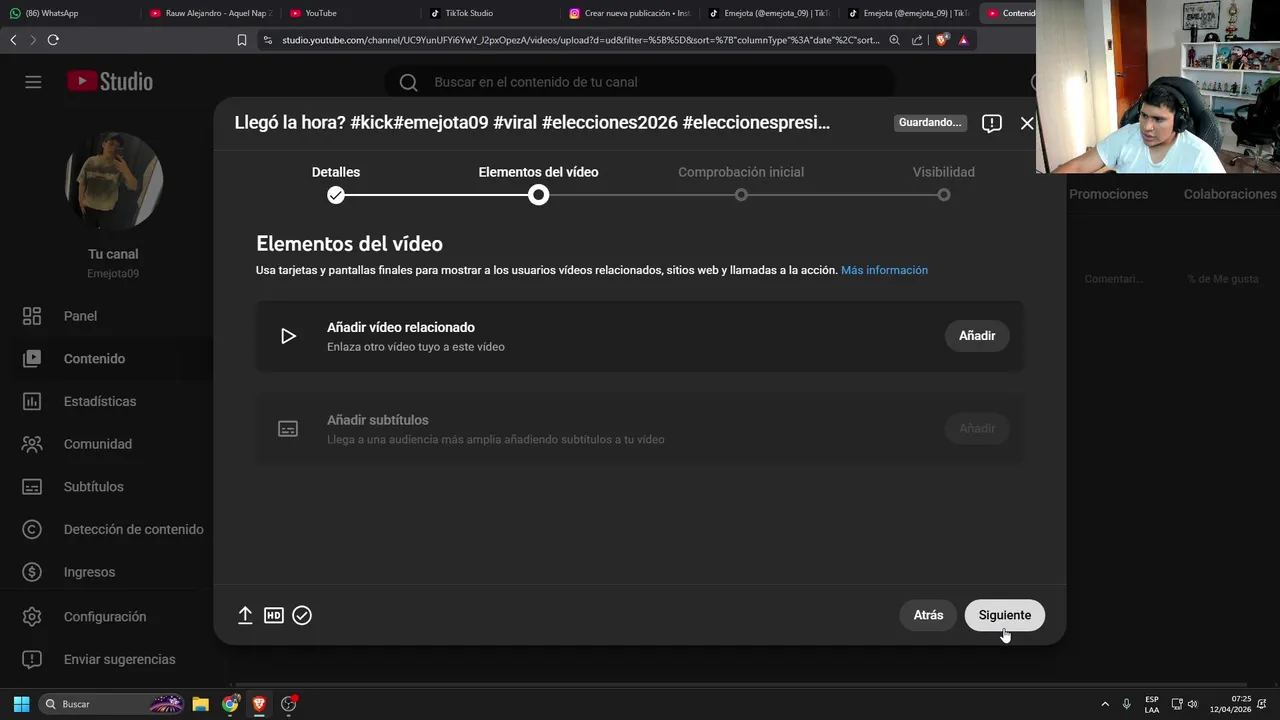The width and height of the screenshot is (1280, 720).
Task: Click the HD processing status icon
Action: tap(274, 615)
